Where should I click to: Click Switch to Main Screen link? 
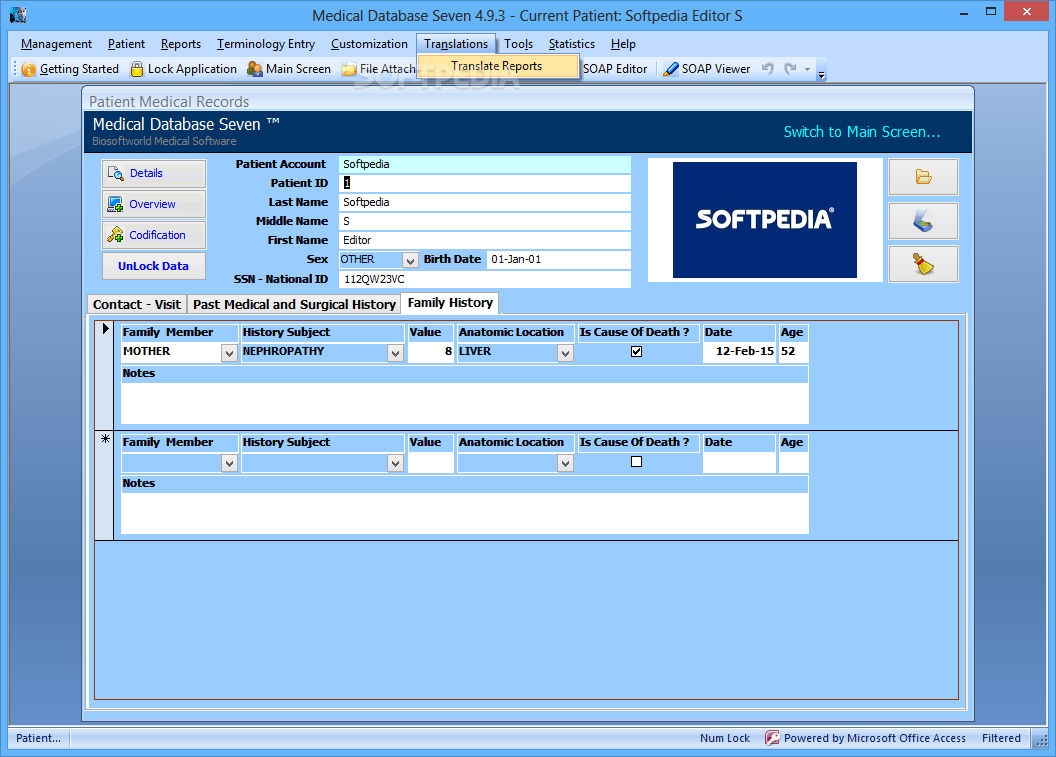pos(861,132)
